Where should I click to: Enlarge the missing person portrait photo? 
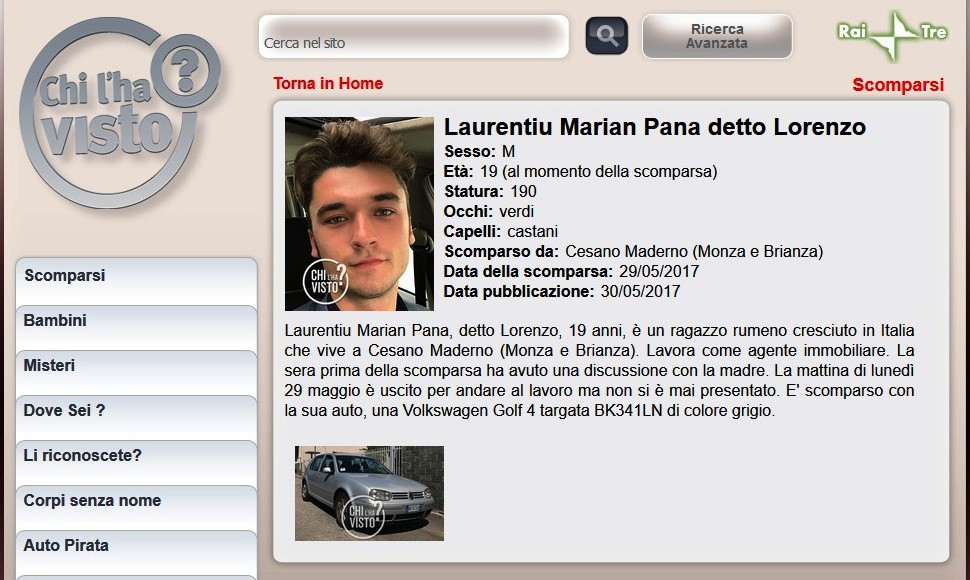point(359,214)
